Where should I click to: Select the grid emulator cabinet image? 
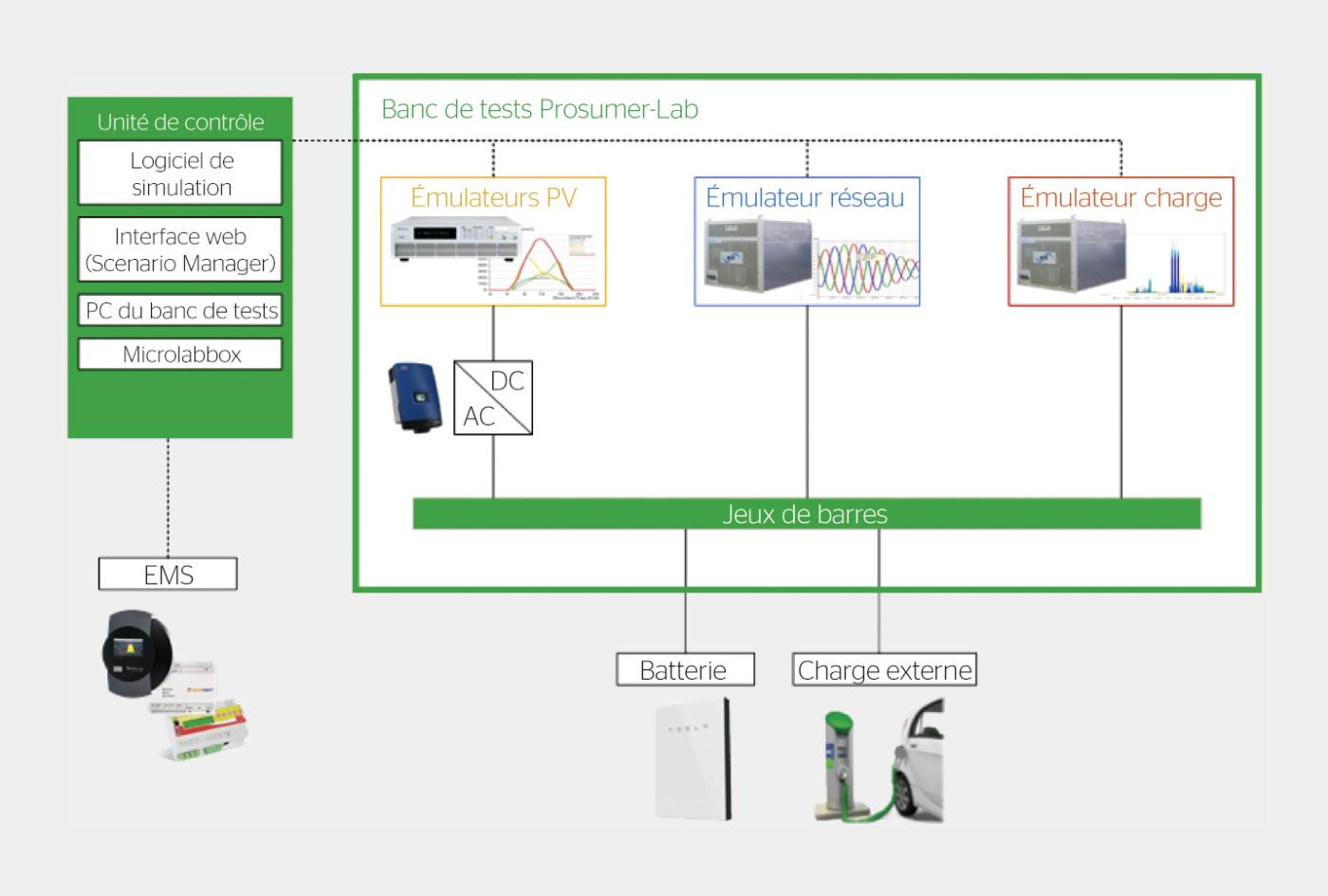[x=755, y=254]
